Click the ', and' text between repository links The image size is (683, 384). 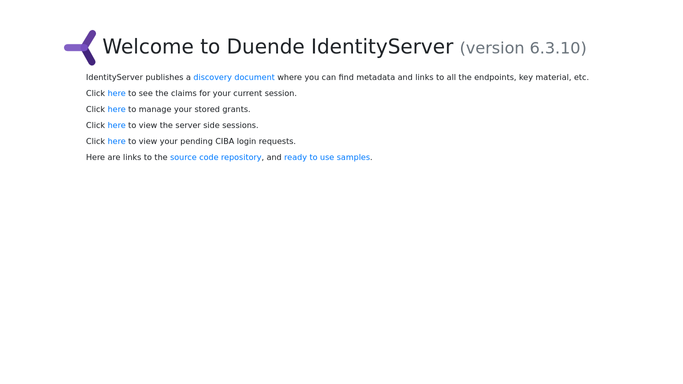point(273,157)
